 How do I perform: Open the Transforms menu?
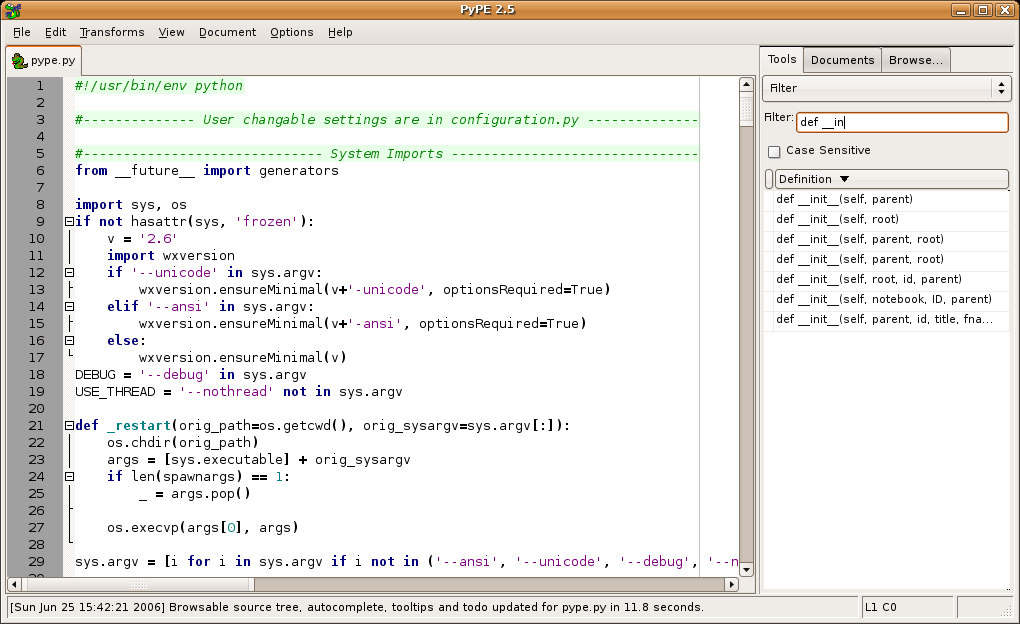[112, 32]
